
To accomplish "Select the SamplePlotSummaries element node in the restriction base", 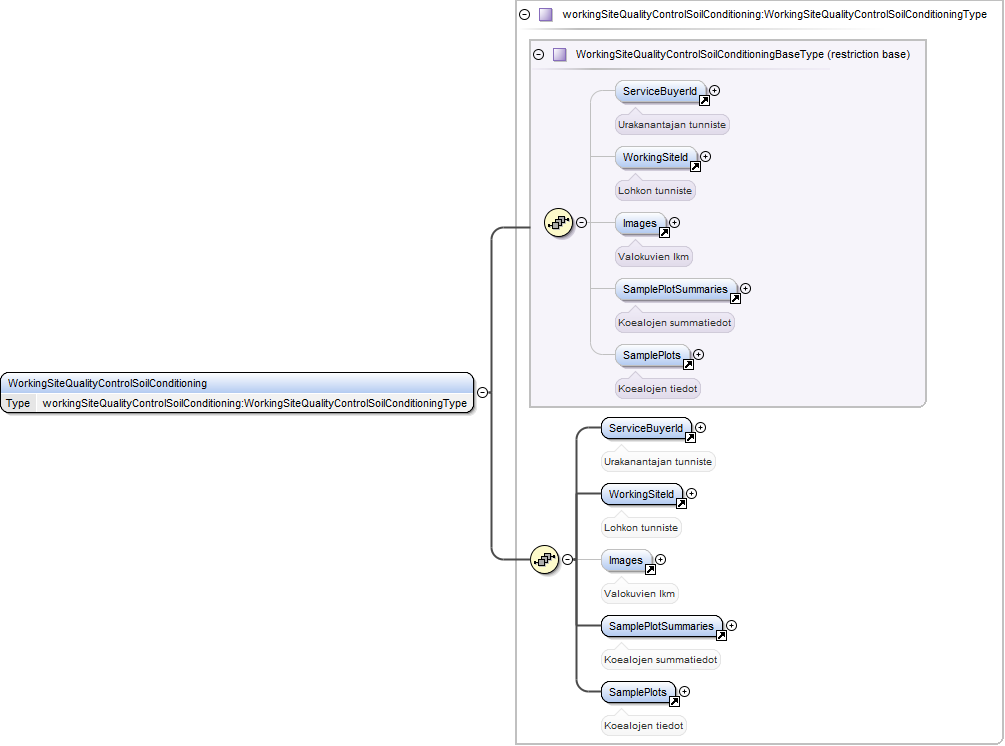I will tap(676, 290).
